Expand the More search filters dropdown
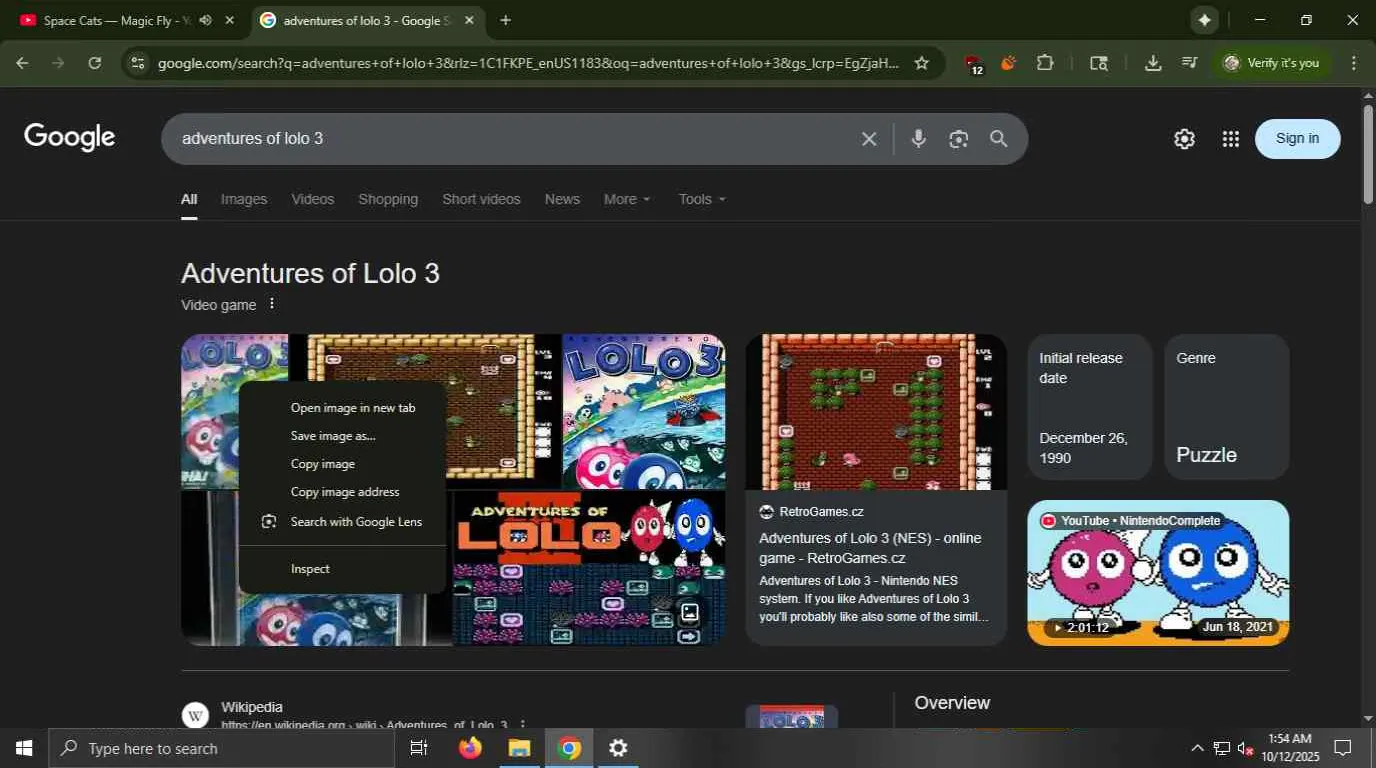The image size is (1376, 768). (x=627, y=199)
